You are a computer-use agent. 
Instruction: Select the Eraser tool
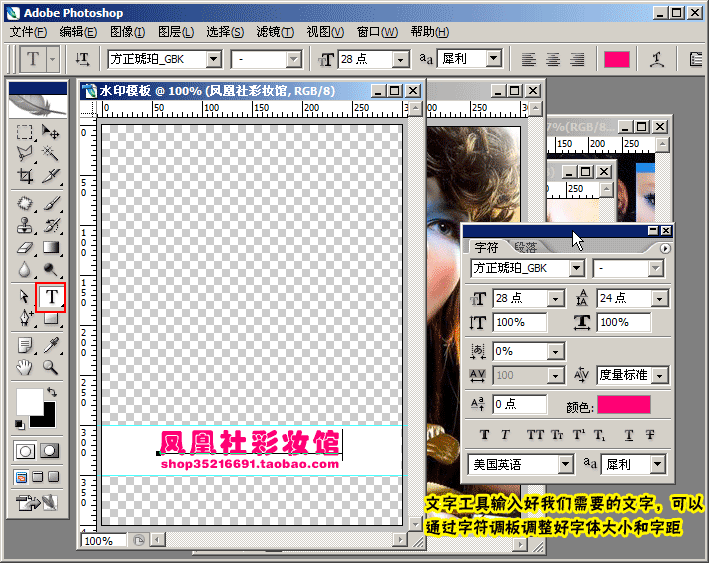24,247
